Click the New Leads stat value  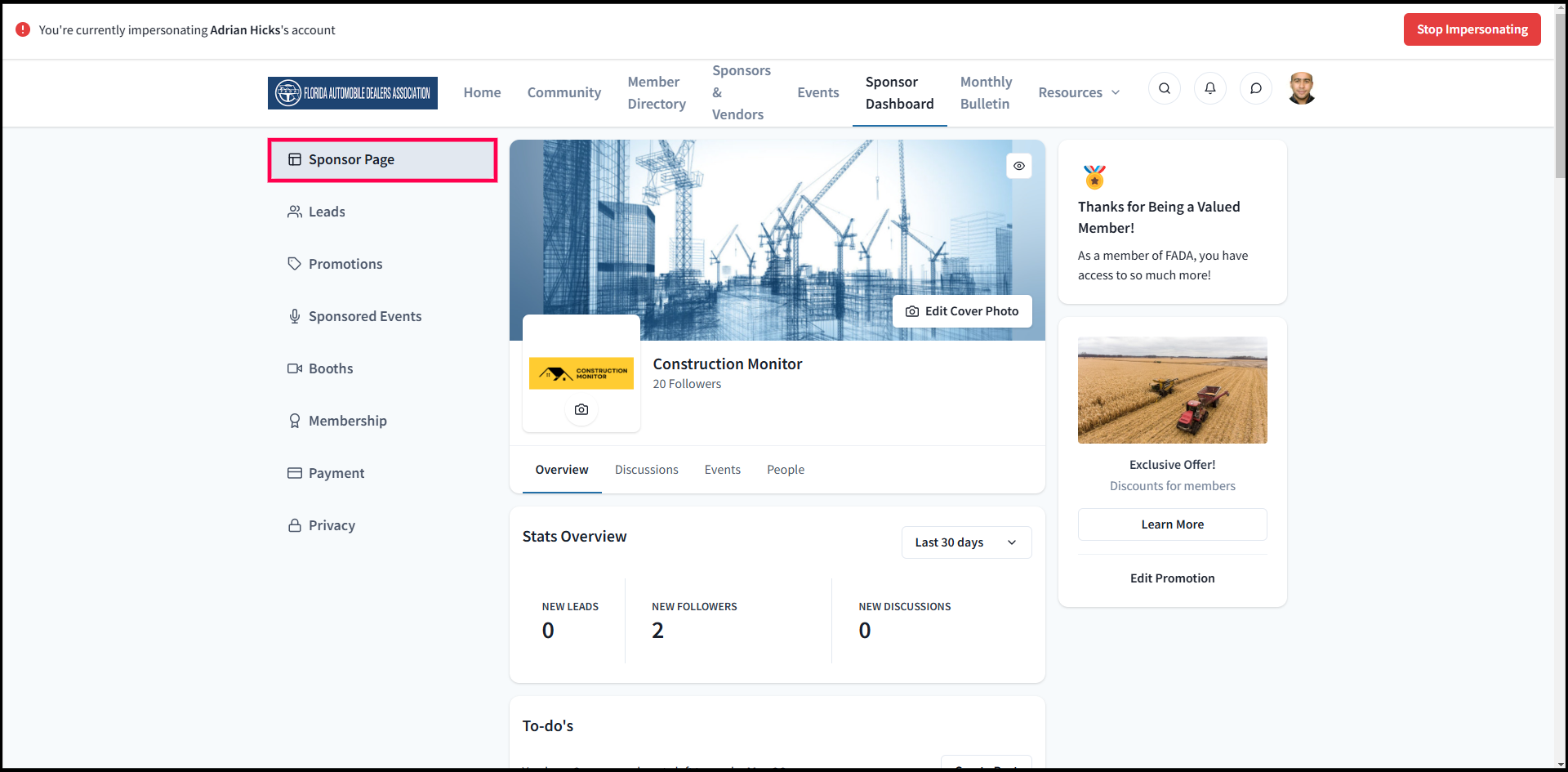click(548, 631)
